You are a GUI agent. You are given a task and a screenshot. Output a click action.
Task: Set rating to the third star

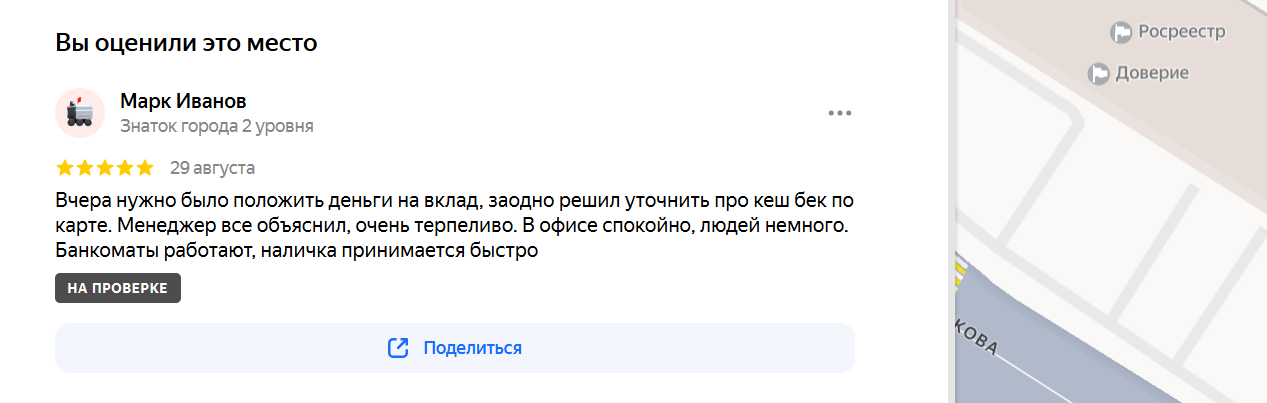105,167
